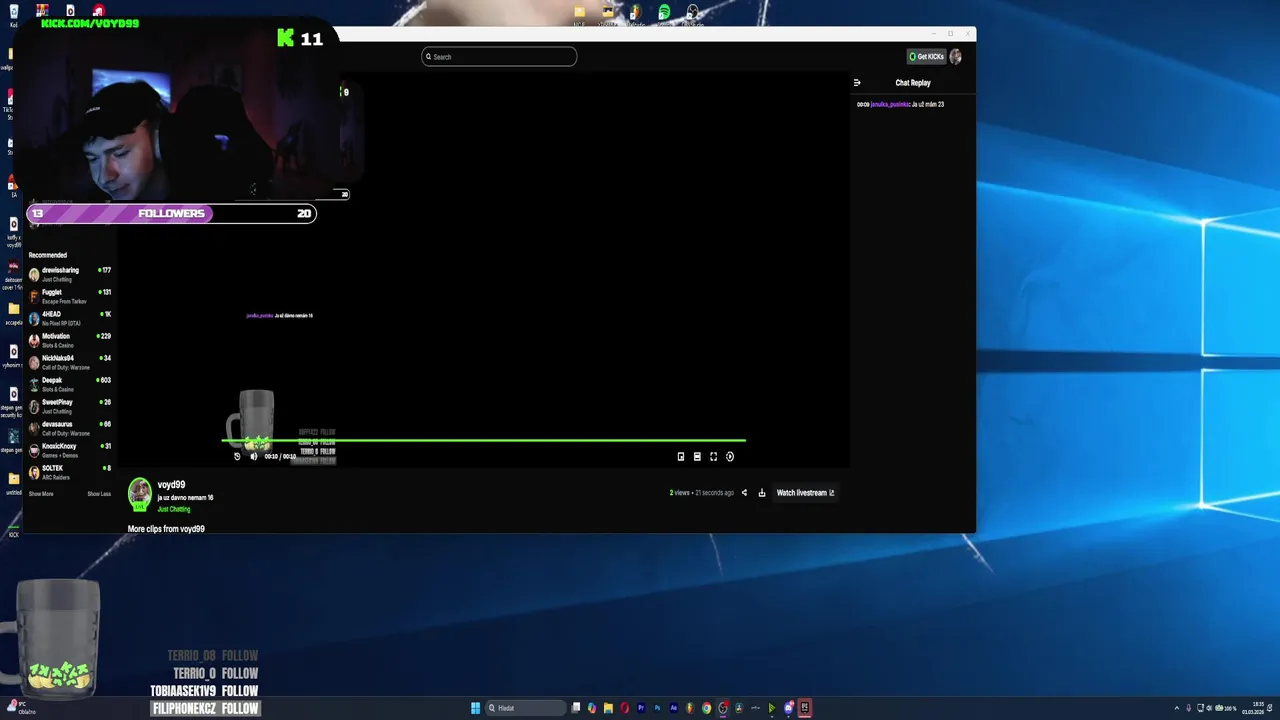Viewport: 1280px width, 720px height.
Task: Open the voyd99 channel name link
Action: pyautogui.click(x=171, y=485)
